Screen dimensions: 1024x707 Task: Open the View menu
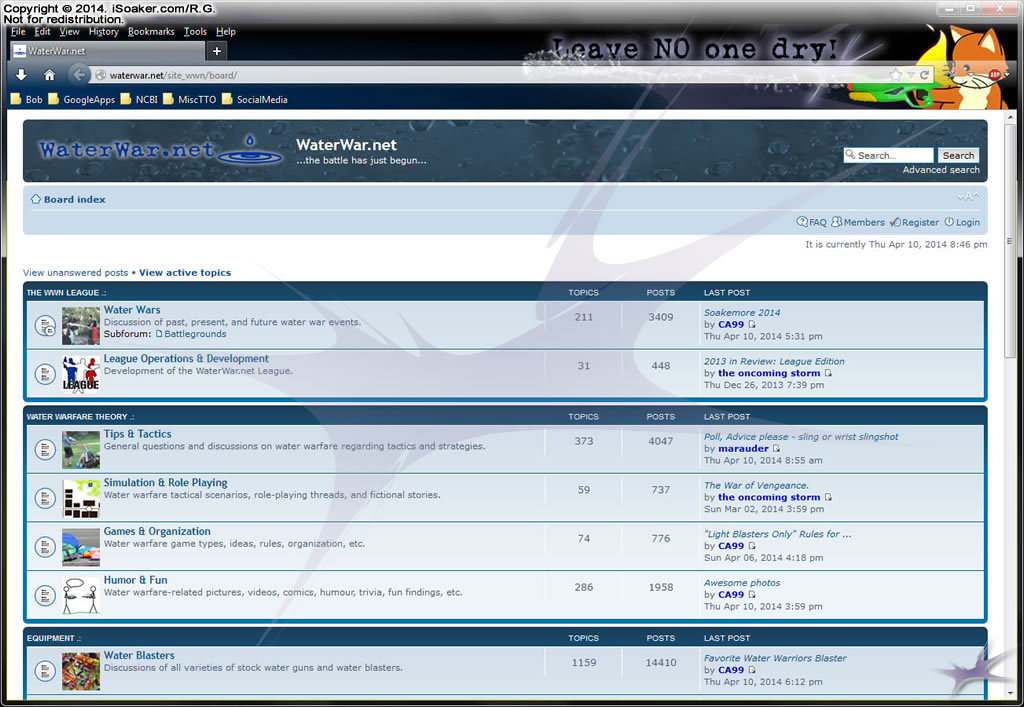pyautogui.click(x=69, y=31)
